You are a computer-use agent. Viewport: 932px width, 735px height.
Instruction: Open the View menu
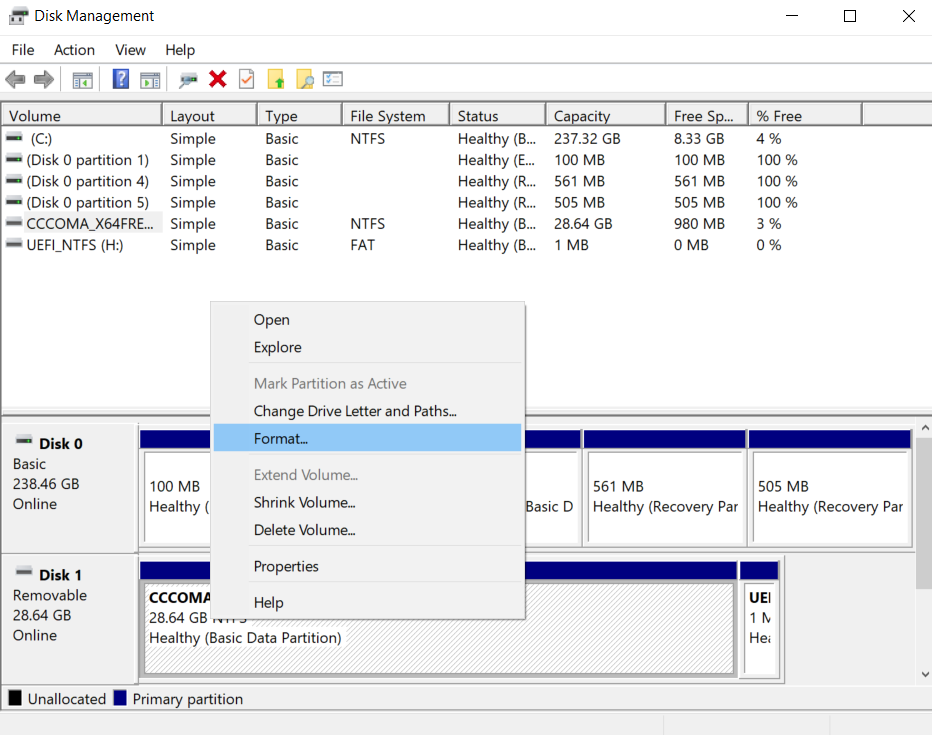[x=130, y=50]
